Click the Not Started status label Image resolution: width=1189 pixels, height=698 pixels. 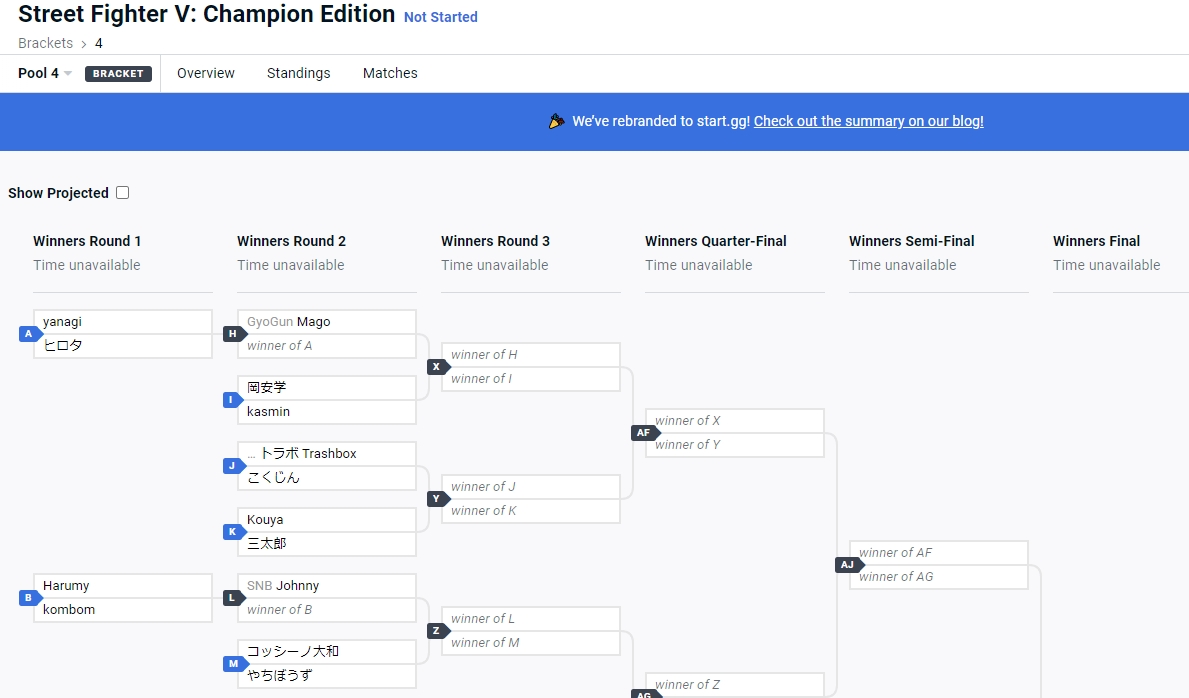coord(441,17)
